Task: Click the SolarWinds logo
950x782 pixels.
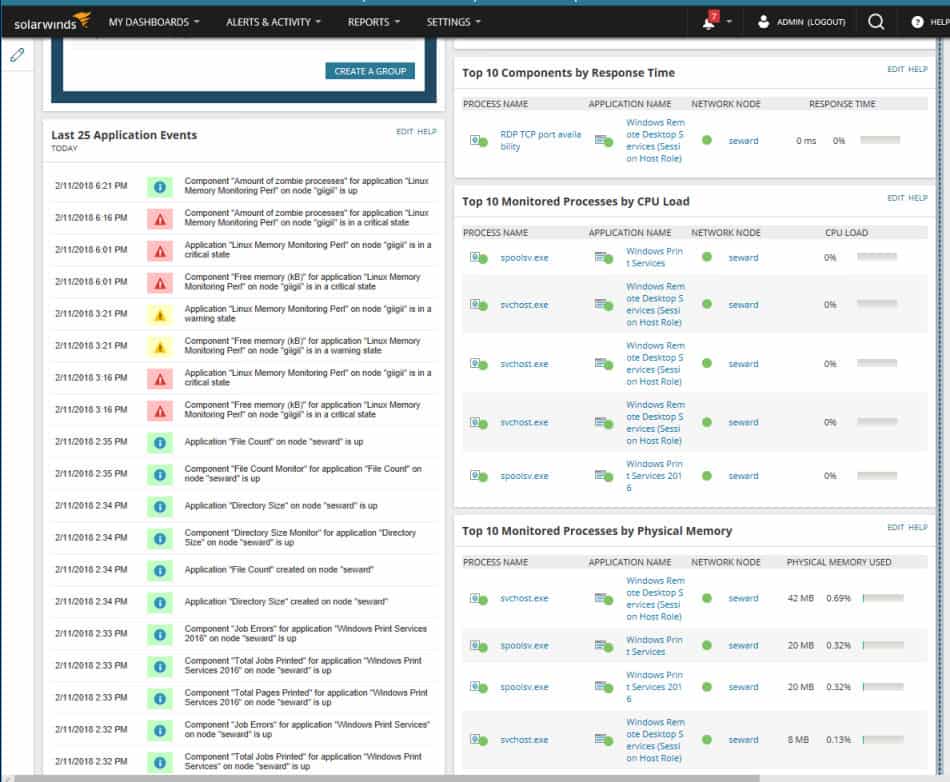Action: coord(52,22)
